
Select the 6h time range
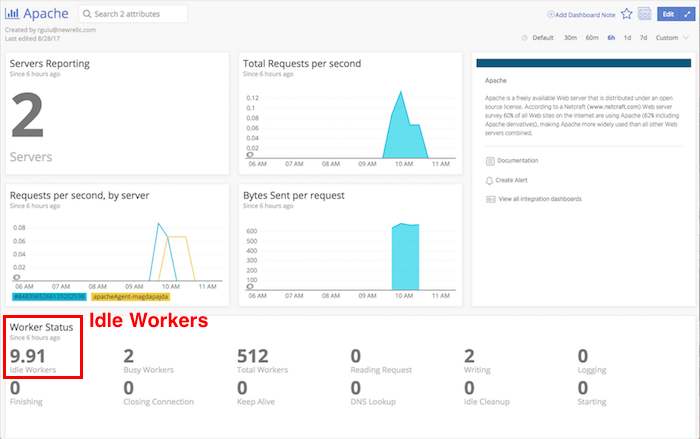611,38
